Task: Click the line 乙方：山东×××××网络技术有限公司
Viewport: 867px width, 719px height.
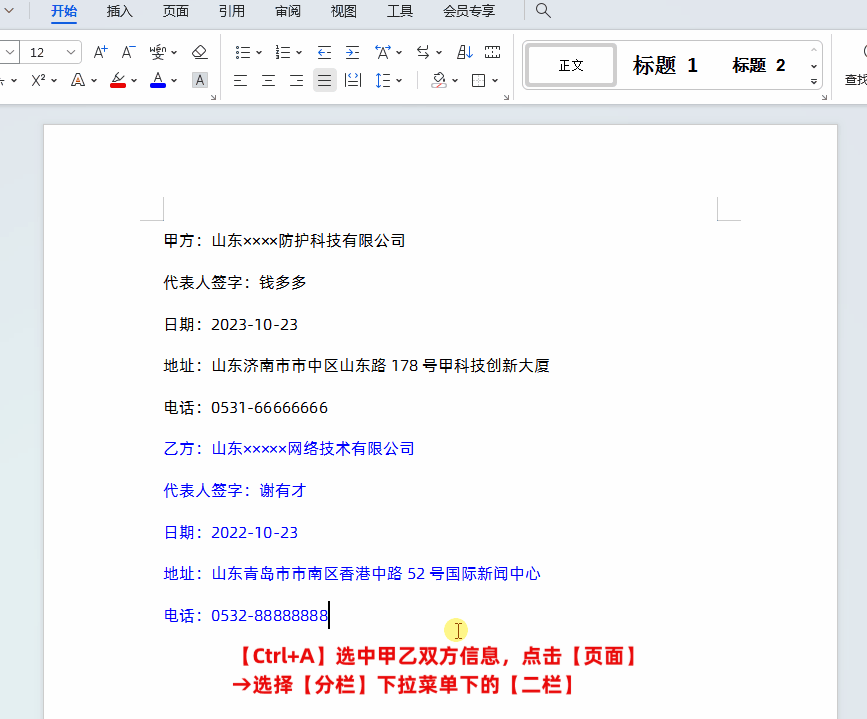Action: [289, 449]
